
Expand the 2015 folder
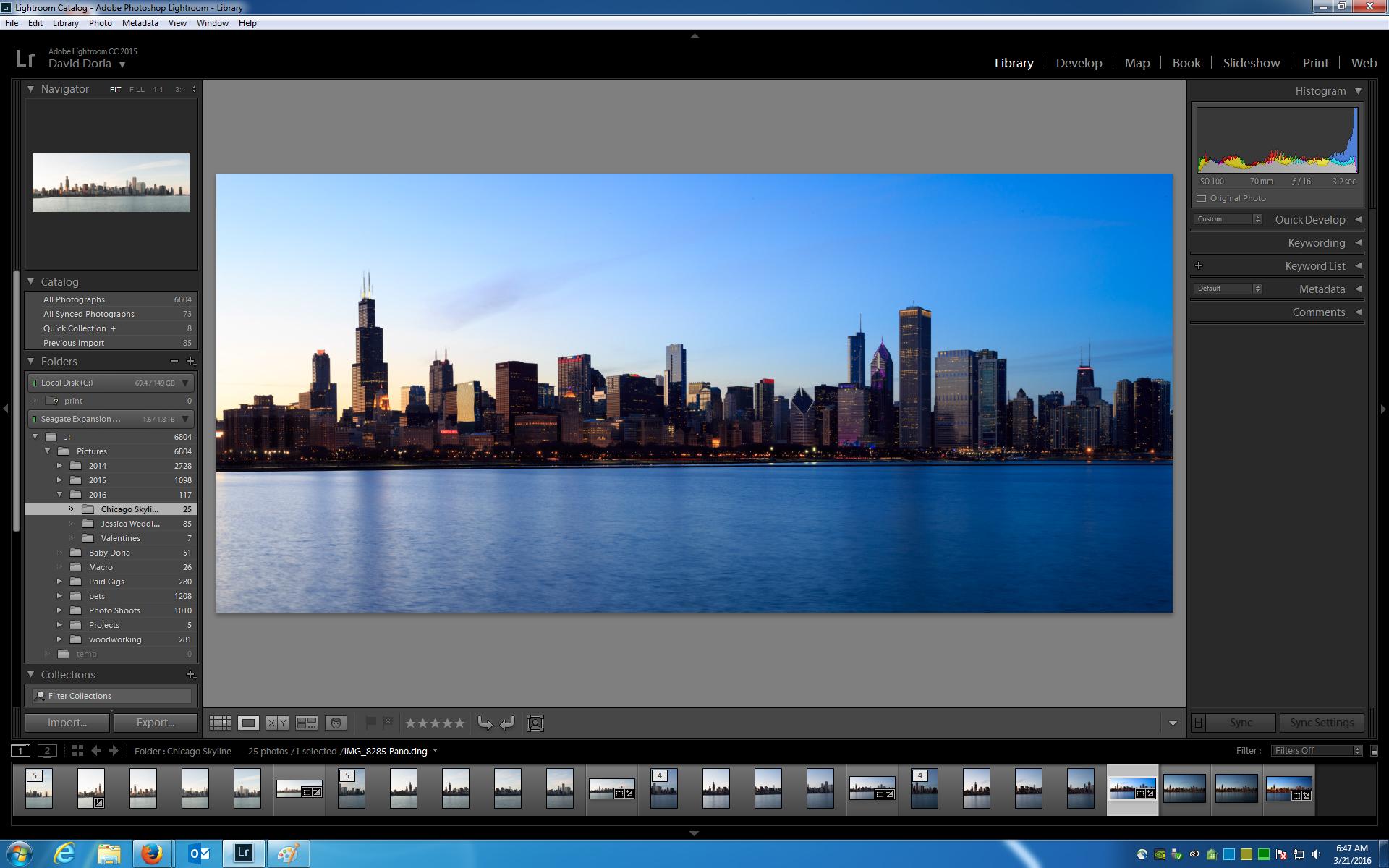[x=60, y=480]
